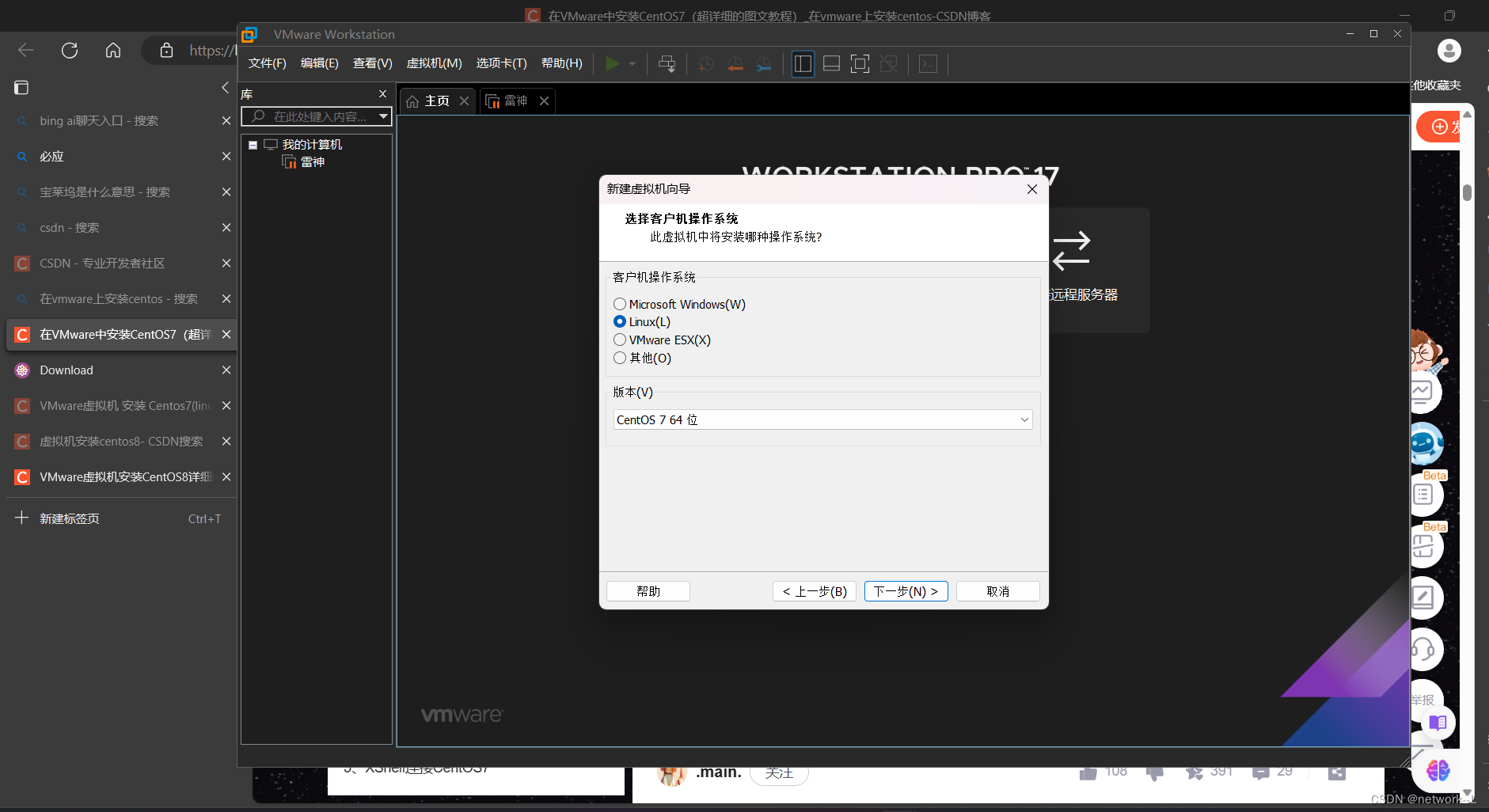Click the browser tab actions icon
1489x812 pixels.
[x=21, y=87]
